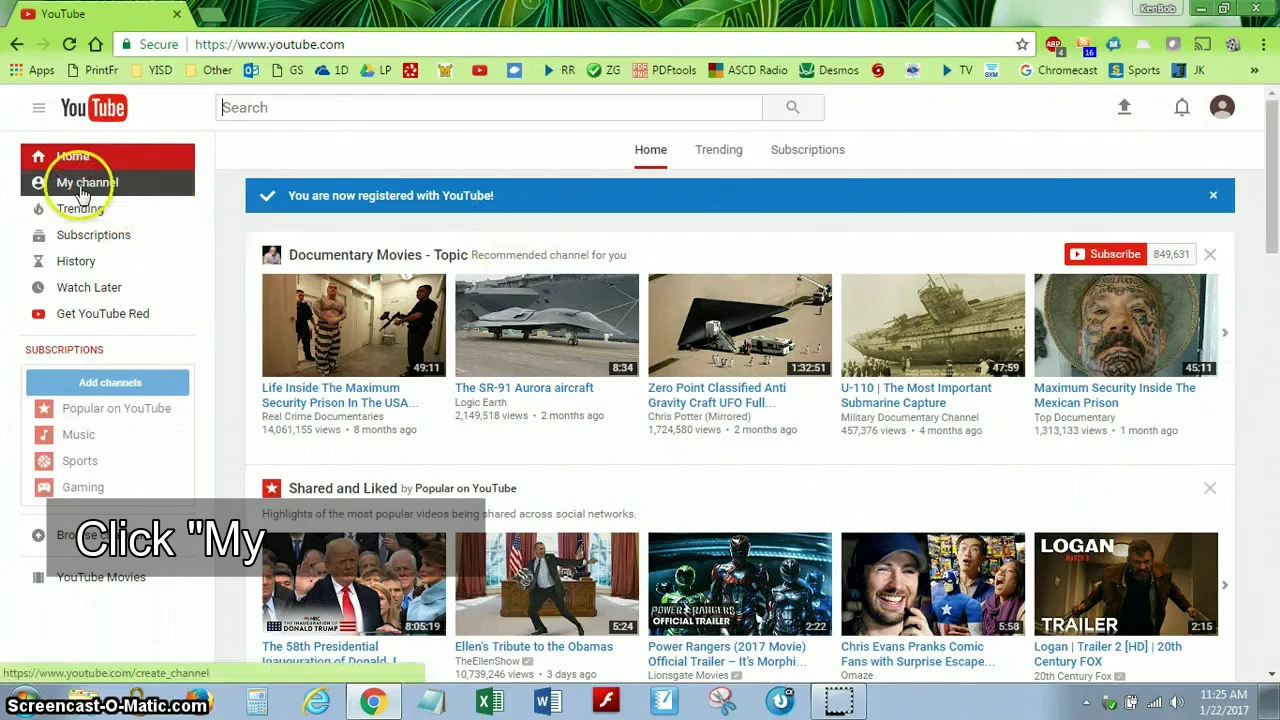Open the account avatar menu
The image size is (1280, 720).
(x=1222, y=107)
